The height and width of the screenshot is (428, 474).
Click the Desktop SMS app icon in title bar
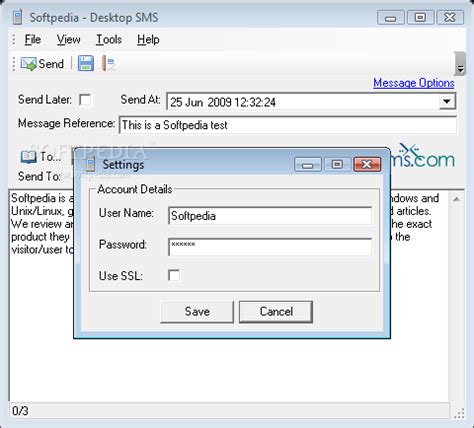coord(17,17)
